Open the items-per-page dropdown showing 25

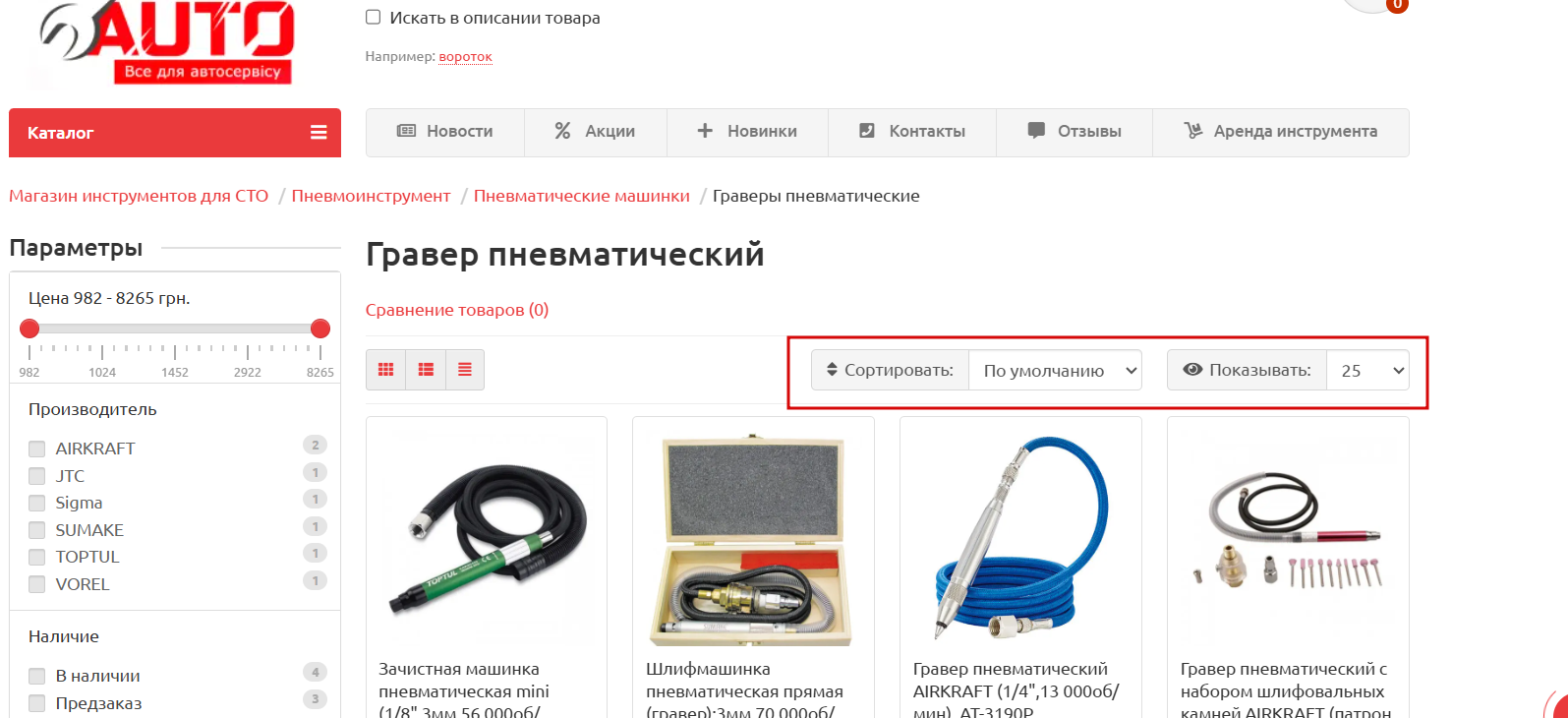coord(1367,370)
